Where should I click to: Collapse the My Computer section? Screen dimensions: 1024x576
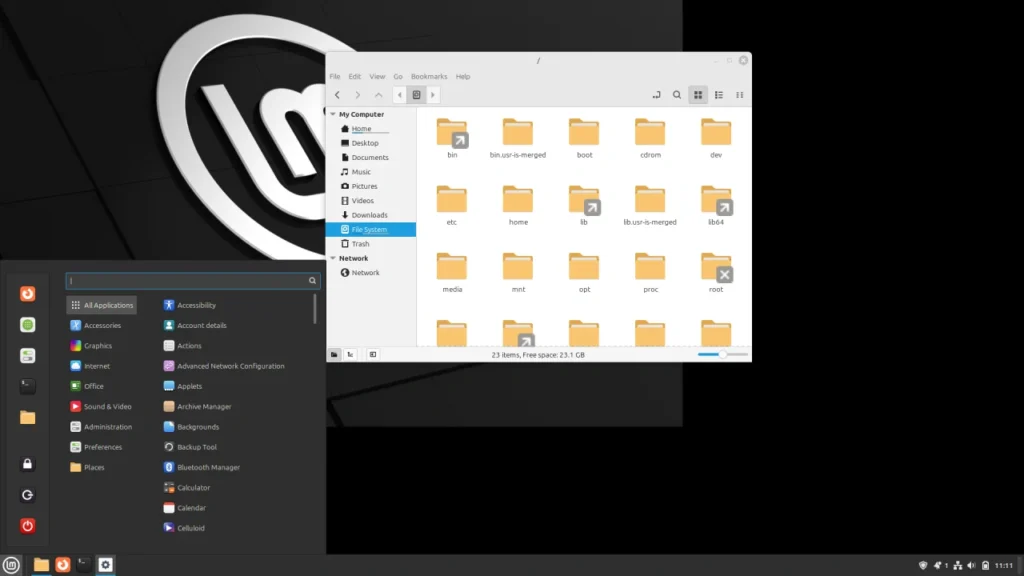pos(333,114)
